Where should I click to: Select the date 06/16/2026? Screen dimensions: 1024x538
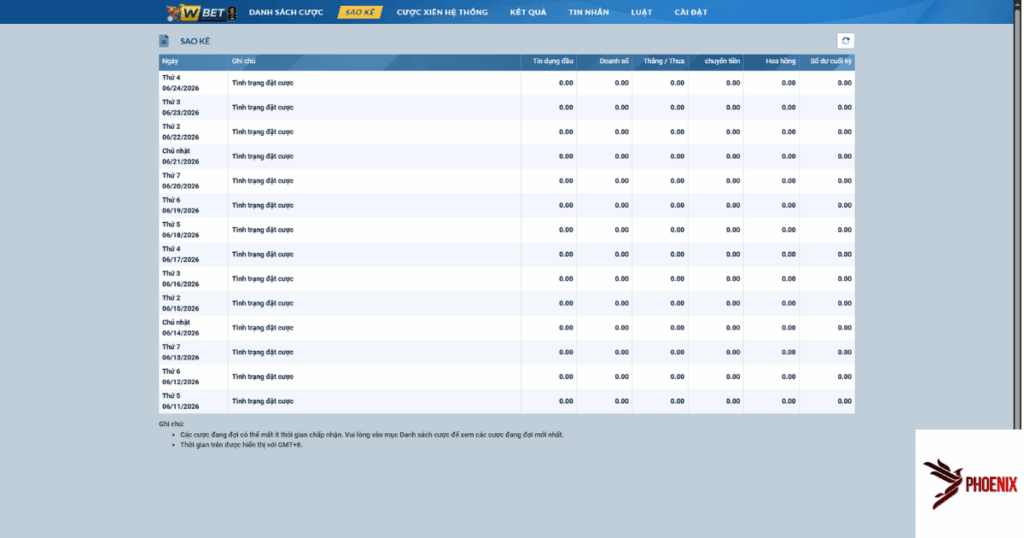click(181, 284)
